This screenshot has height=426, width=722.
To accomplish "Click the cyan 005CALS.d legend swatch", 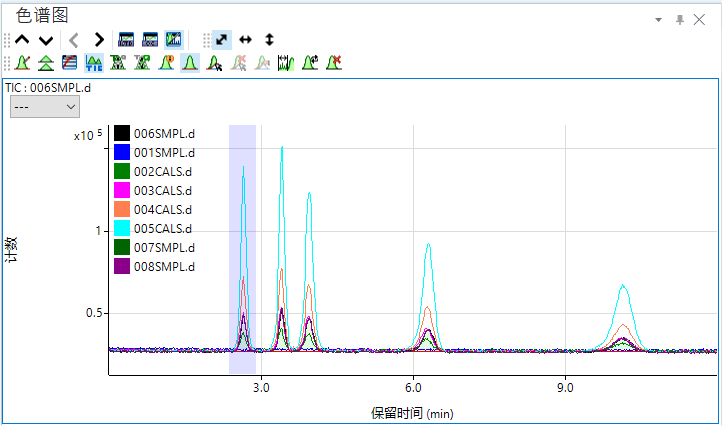I will click(x=122, y=228).
